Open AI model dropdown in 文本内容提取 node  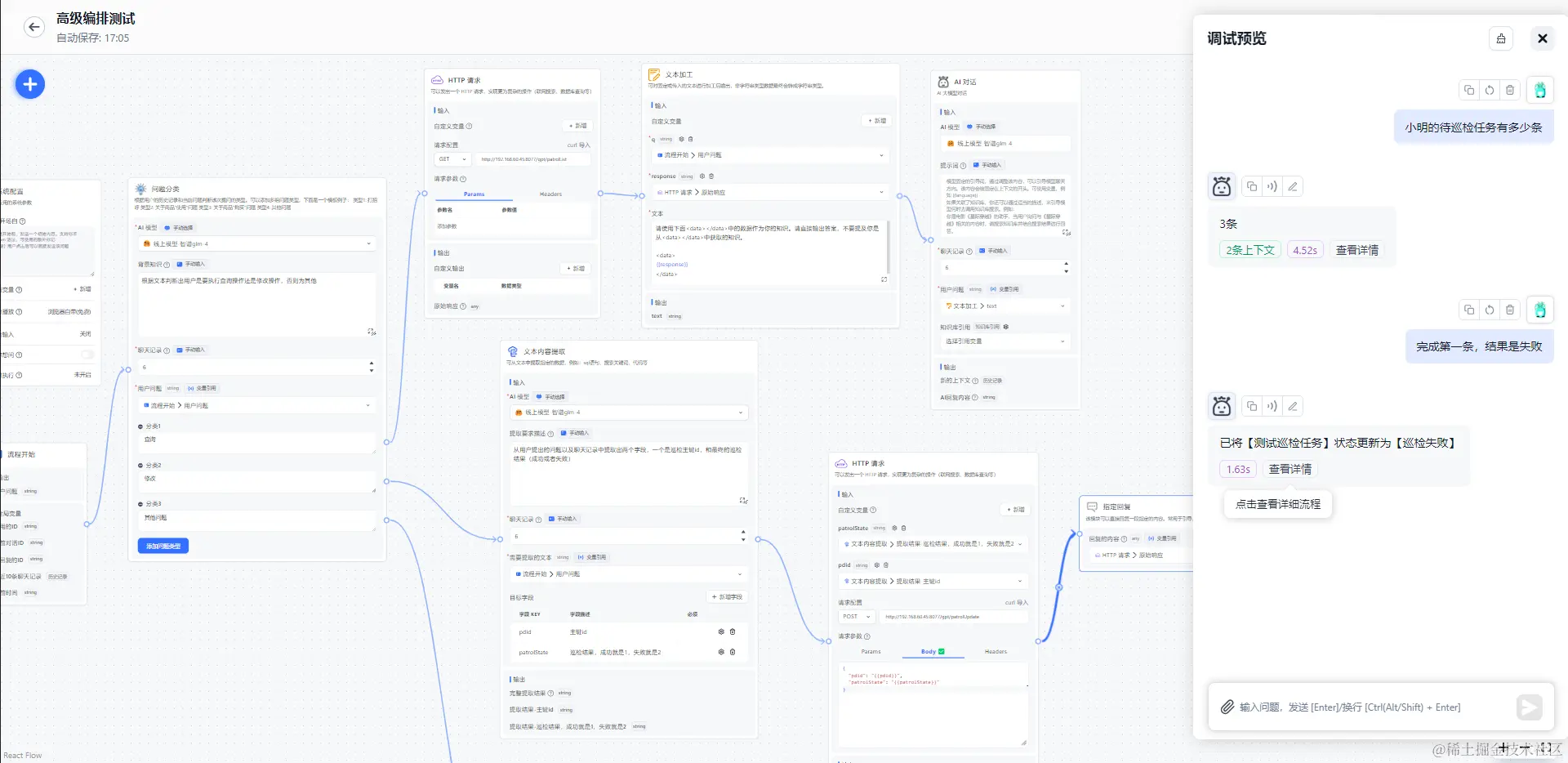[629, 413]
